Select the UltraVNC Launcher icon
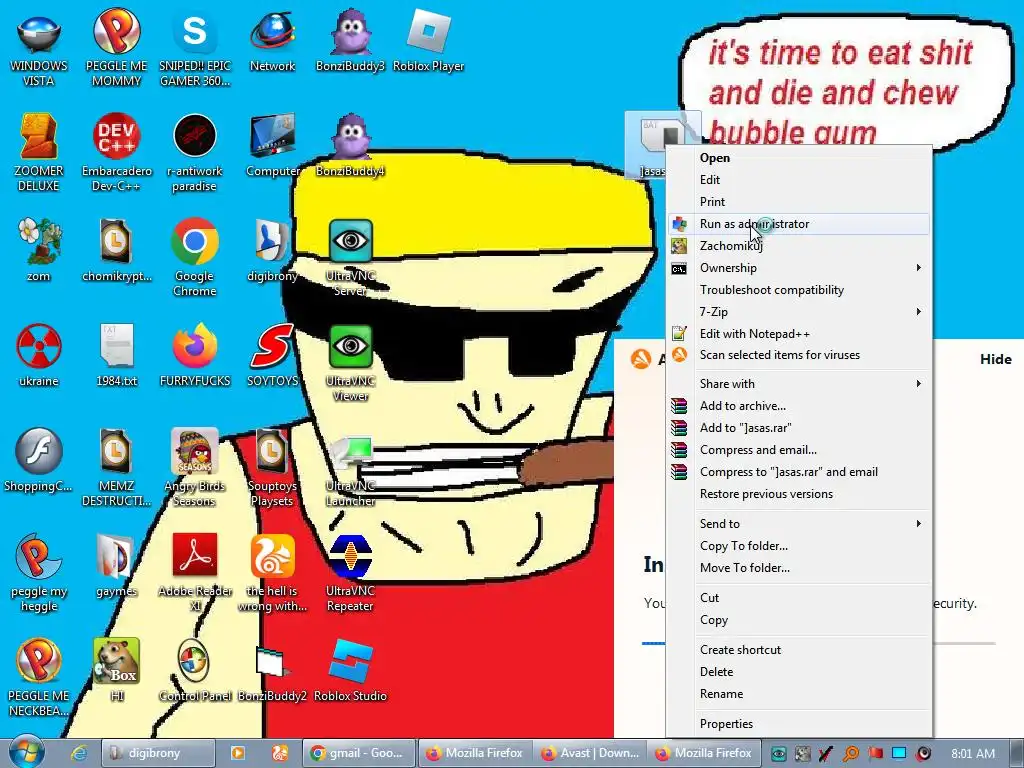This screenshot has height=768, width=1024. 351,472
